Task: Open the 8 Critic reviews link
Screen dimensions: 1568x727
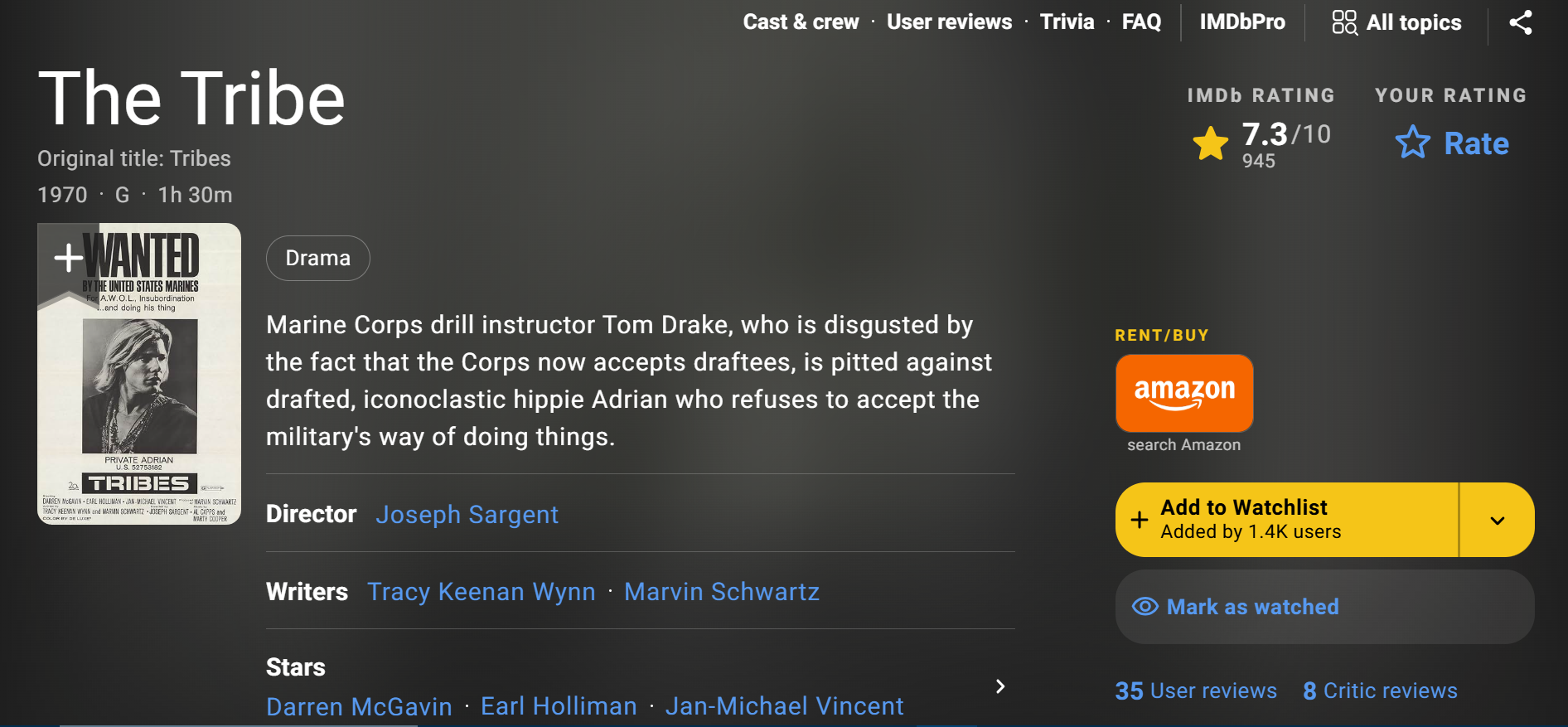Action: point(1380,691)
